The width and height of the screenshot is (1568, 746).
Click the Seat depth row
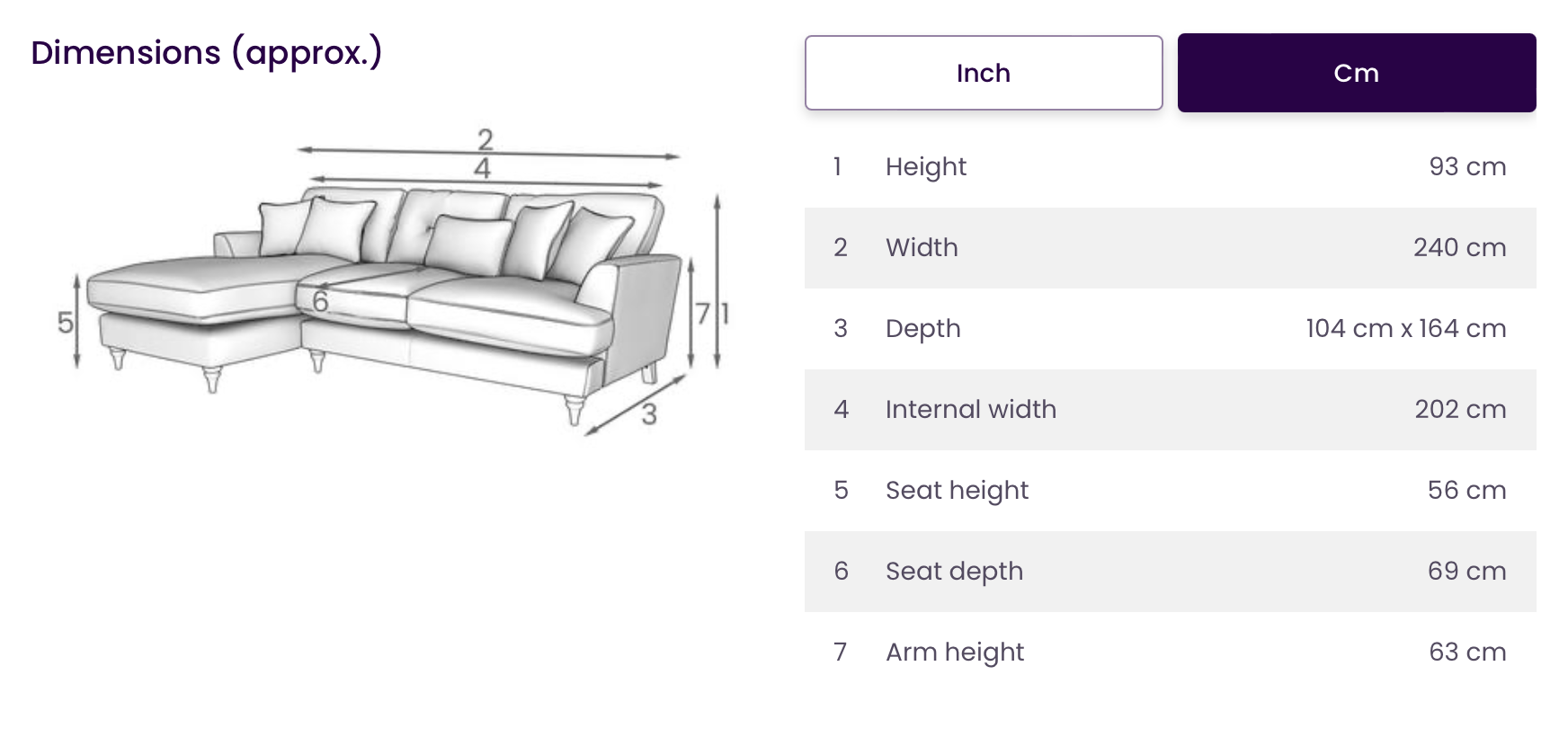(1170, 572)
